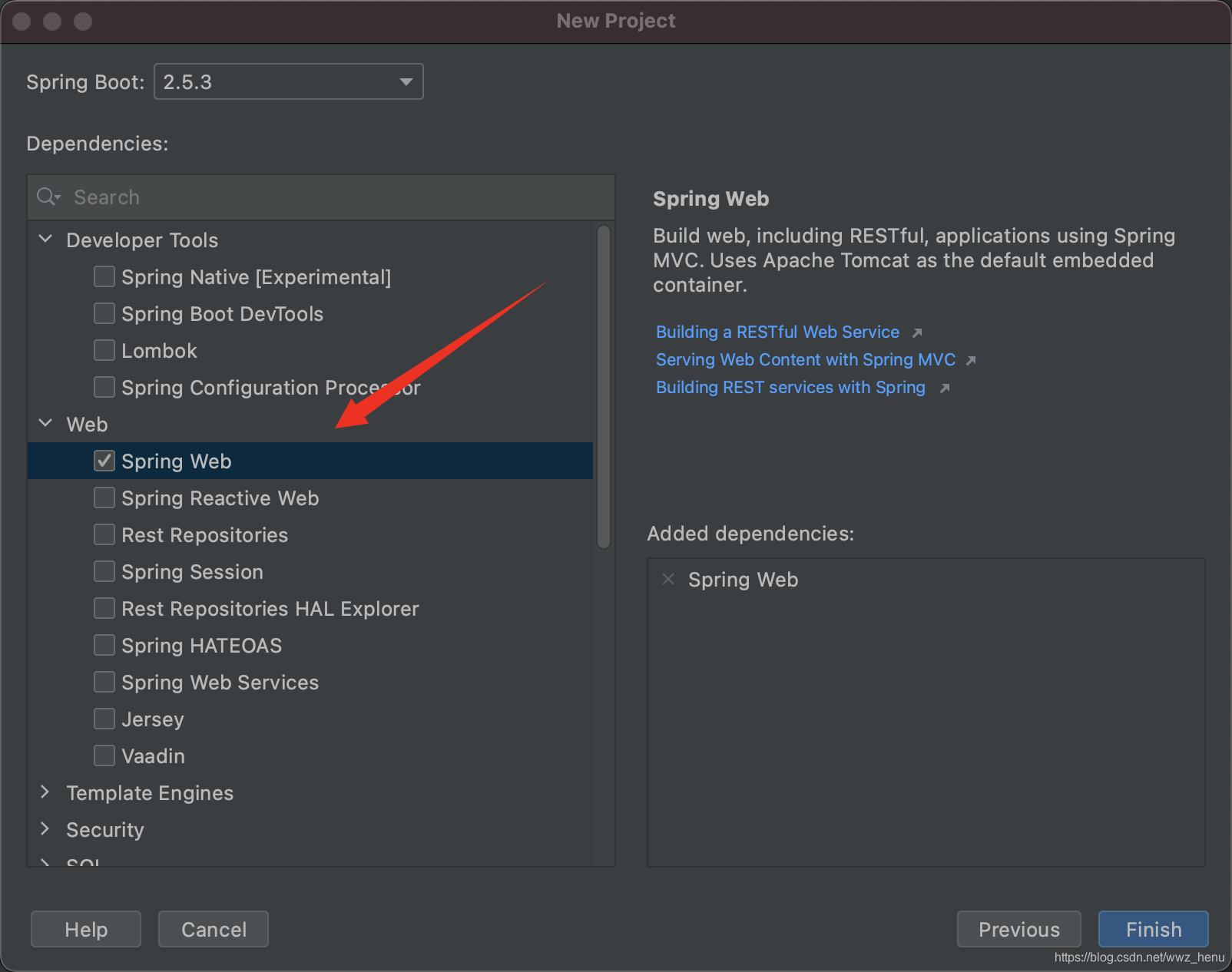Viewport: 1232px width, 972px height.
Task: Click the dependency list scrollbar thumb
Action: click(x=604, y=387)
